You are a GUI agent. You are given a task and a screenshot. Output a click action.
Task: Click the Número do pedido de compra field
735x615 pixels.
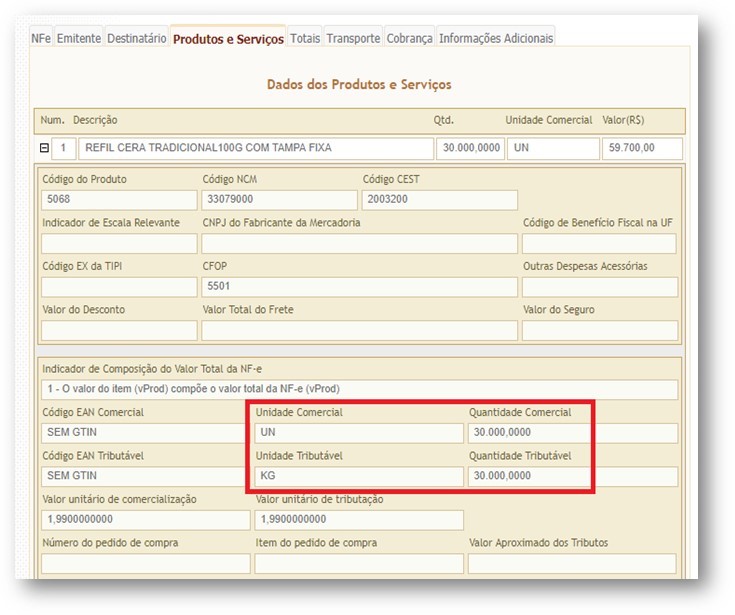(x=145, y=563)
